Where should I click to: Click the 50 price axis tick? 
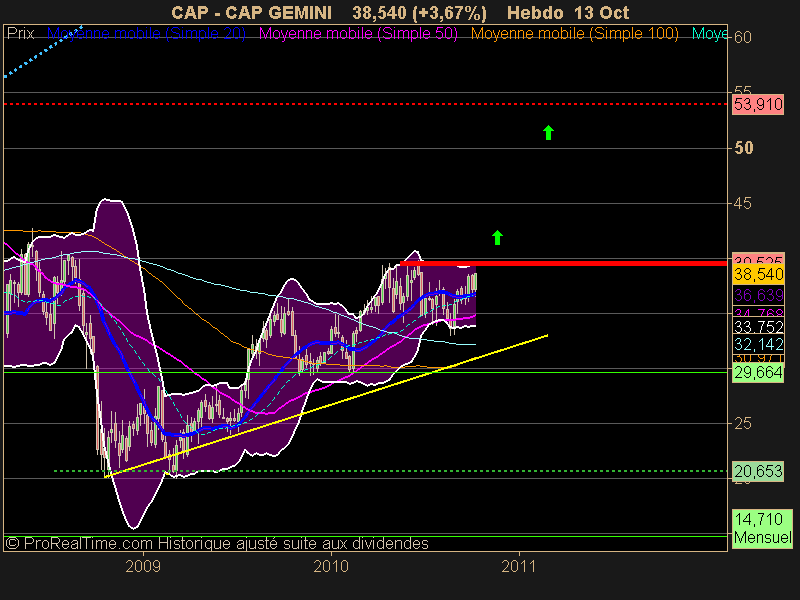coord(743,148)
